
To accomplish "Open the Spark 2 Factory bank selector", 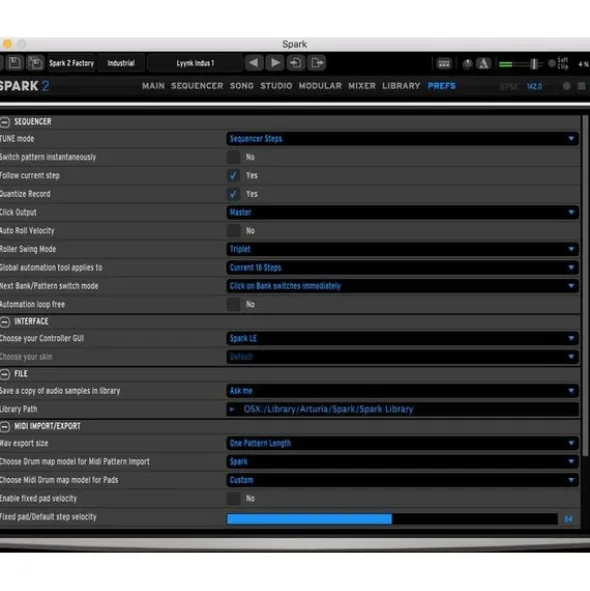I will (71, 63).
